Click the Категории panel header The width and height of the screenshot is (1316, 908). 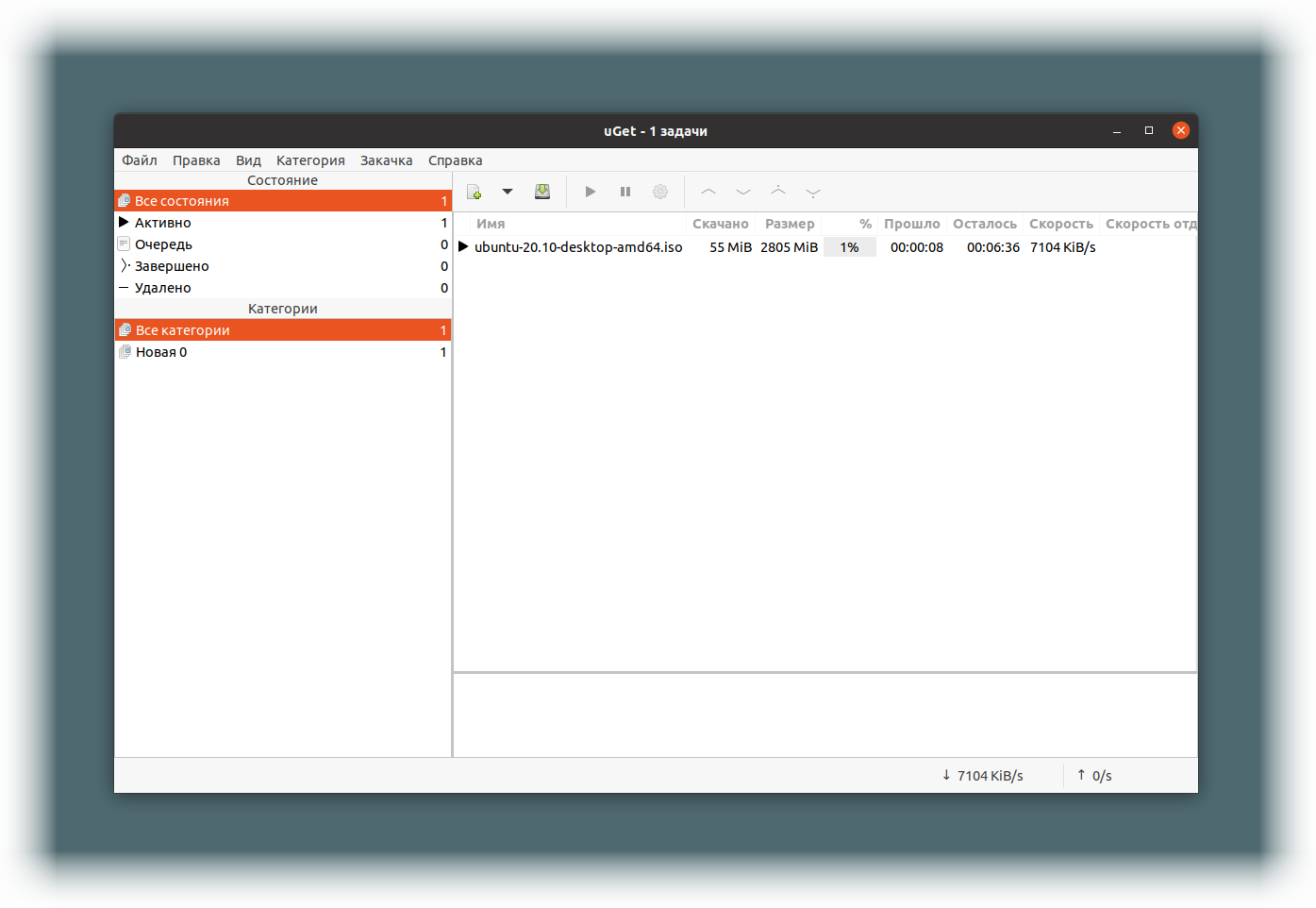[x=283, y=309]
